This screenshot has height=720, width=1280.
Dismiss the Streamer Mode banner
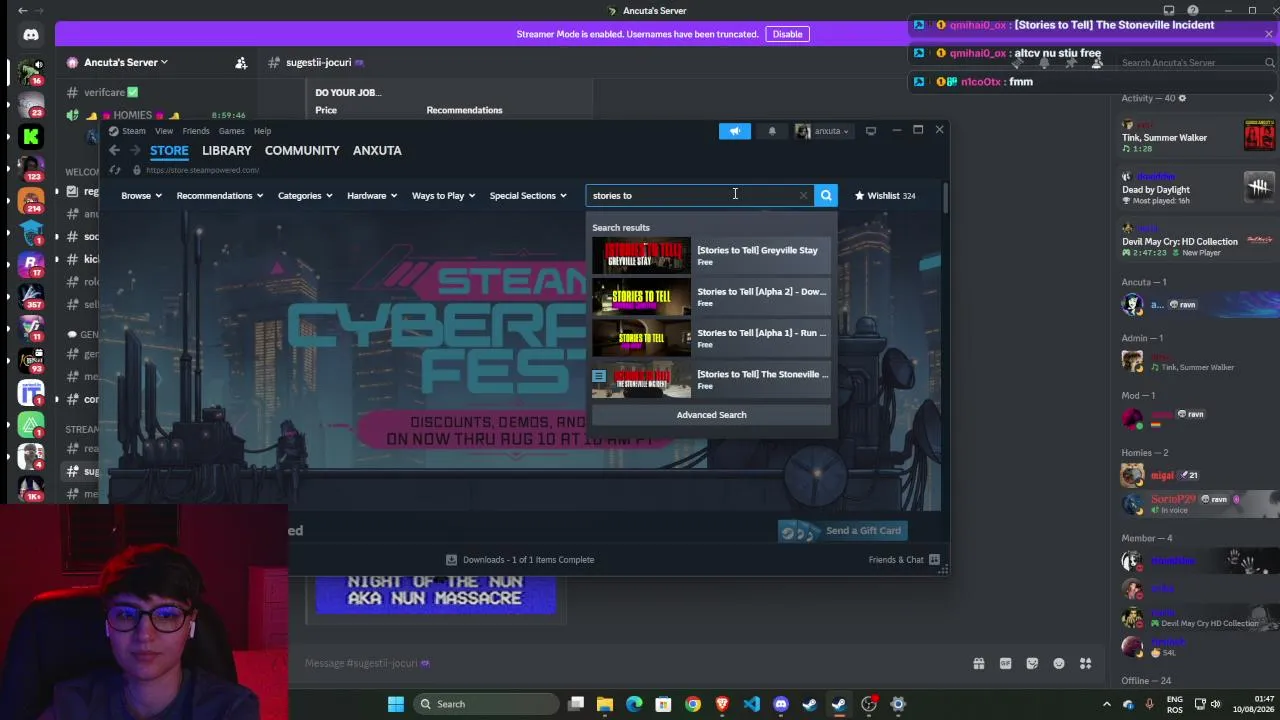1269,34
